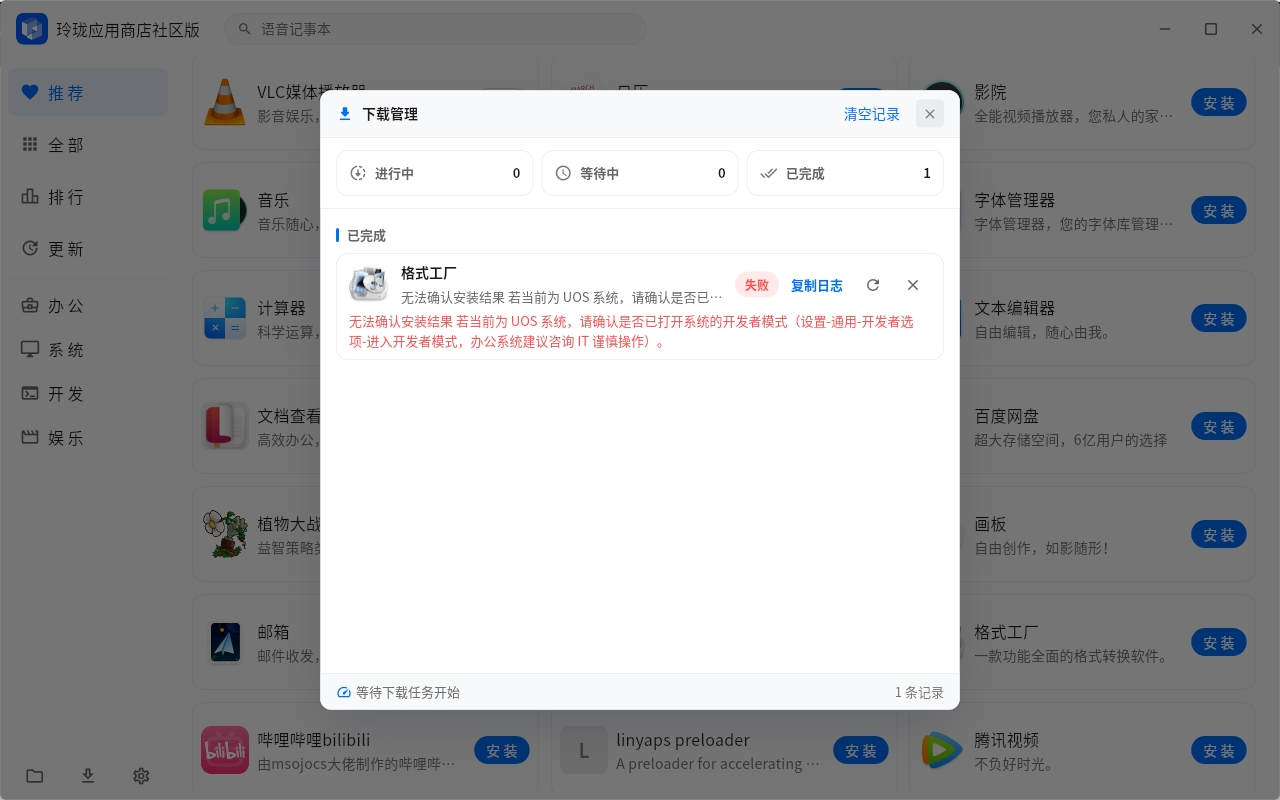The height and width of the screenshot is (800, 1280).
Task: Open the 办公 category
Action: click(88, 306)
